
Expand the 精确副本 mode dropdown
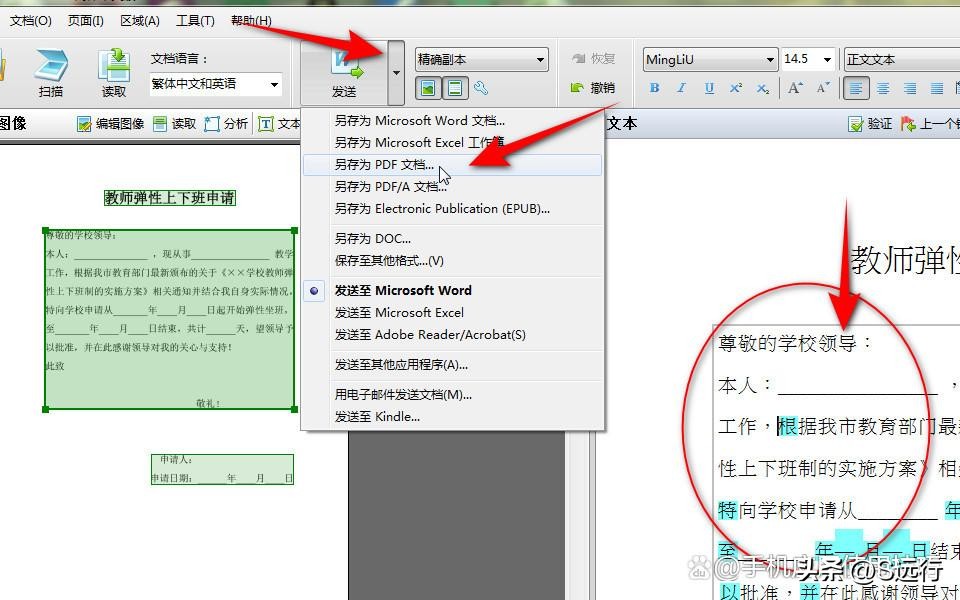[x=540, y=59]
